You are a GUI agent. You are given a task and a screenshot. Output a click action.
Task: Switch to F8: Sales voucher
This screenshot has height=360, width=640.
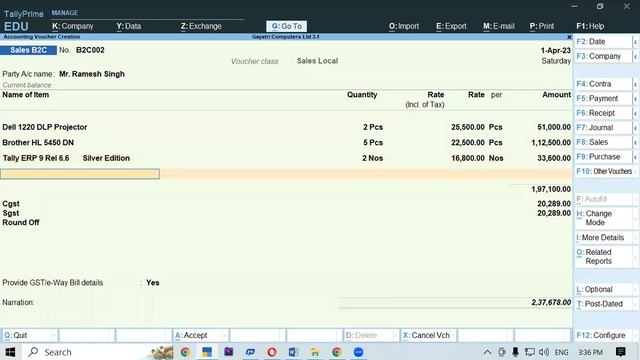[x=603, y=142]
